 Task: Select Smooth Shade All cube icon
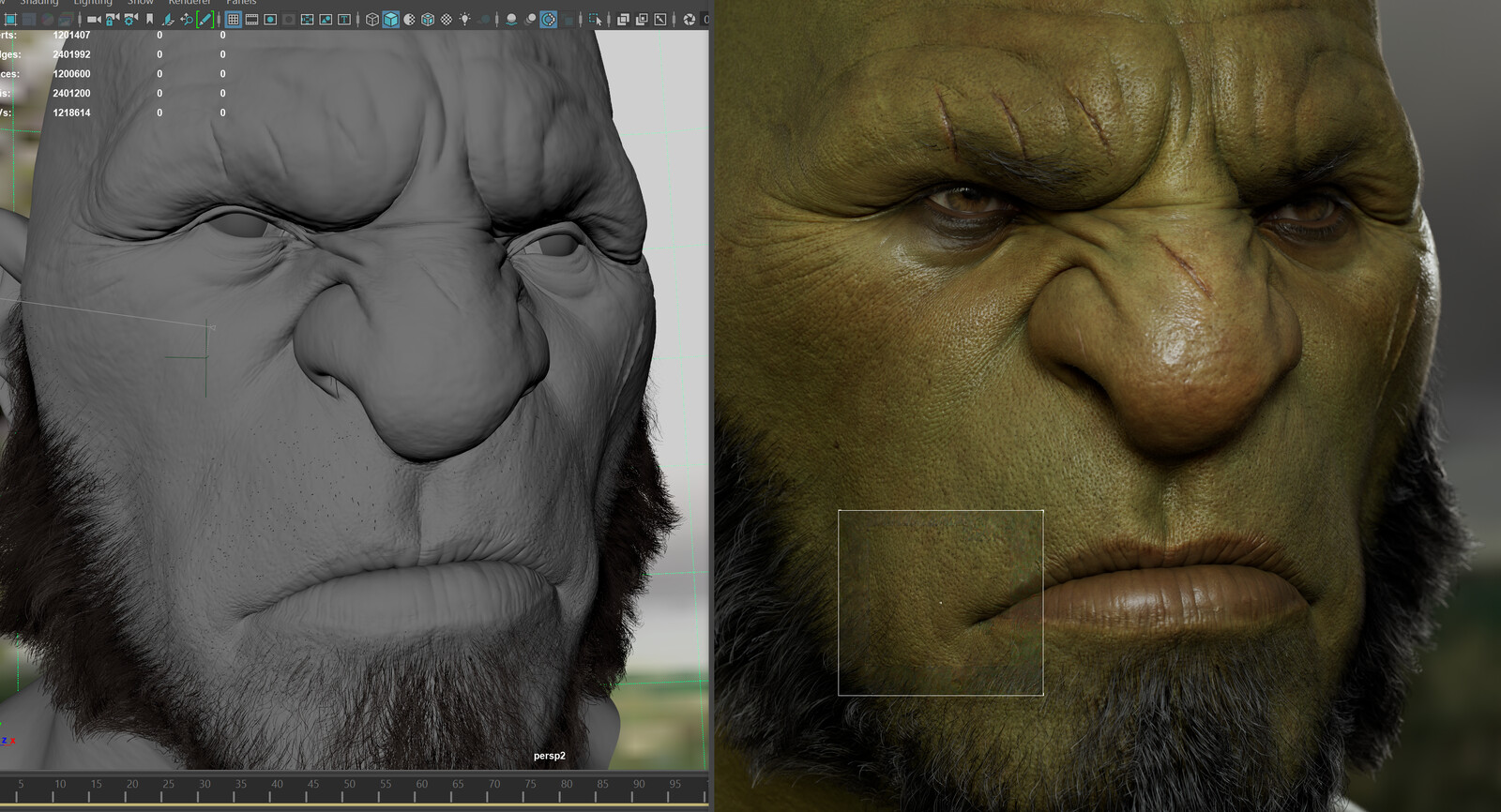(391, 19)
